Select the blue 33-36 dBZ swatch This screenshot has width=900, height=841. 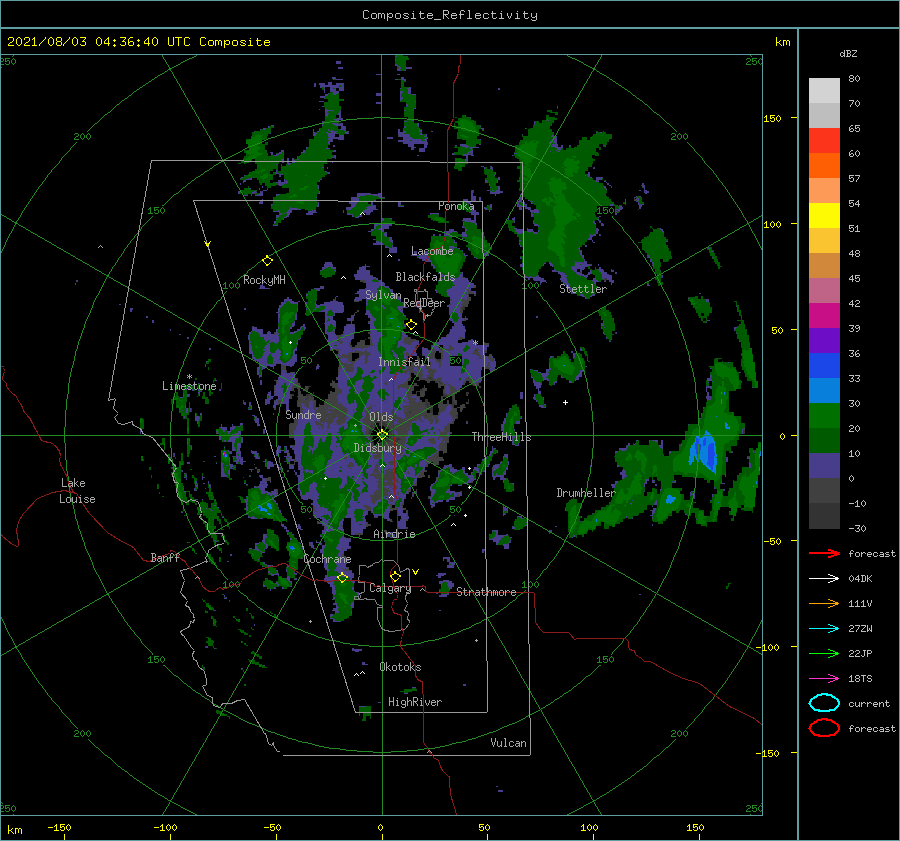[x=824, y=366]
